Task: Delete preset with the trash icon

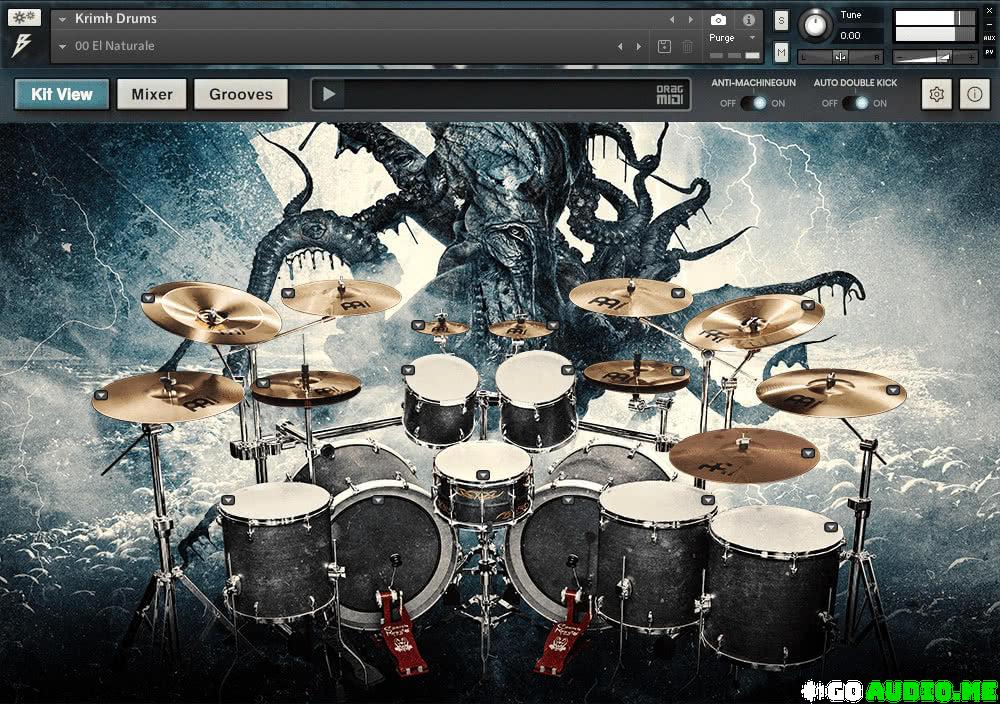Action: pos(688,46)
